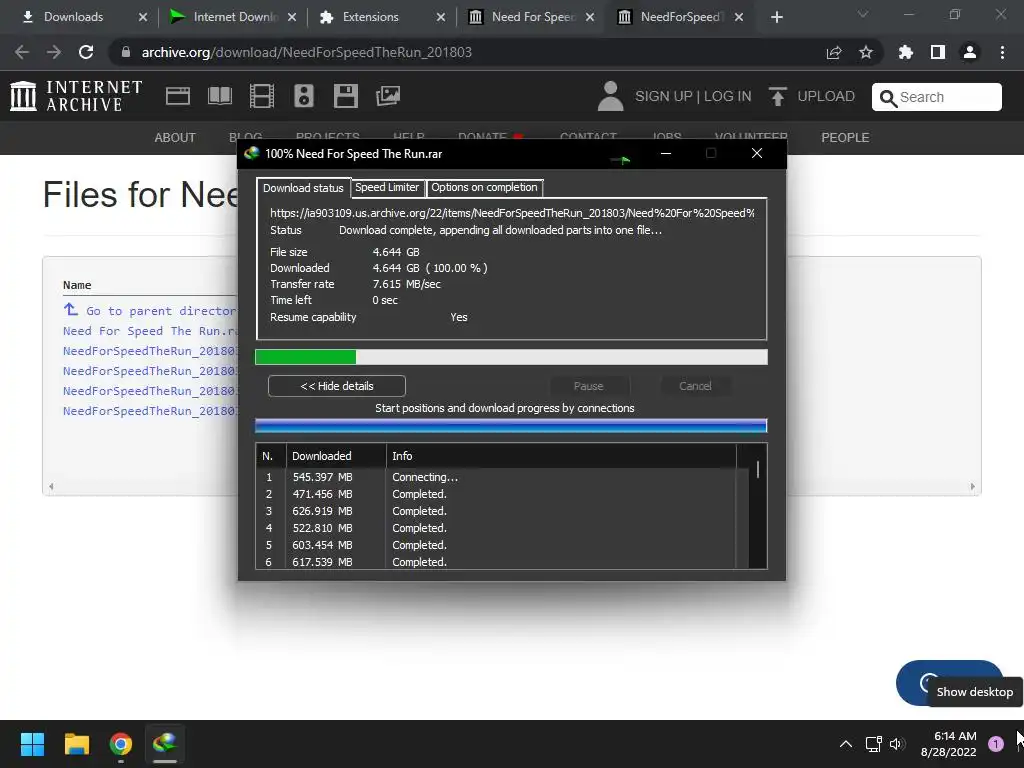Click SIGN UP link

point(664,97)
